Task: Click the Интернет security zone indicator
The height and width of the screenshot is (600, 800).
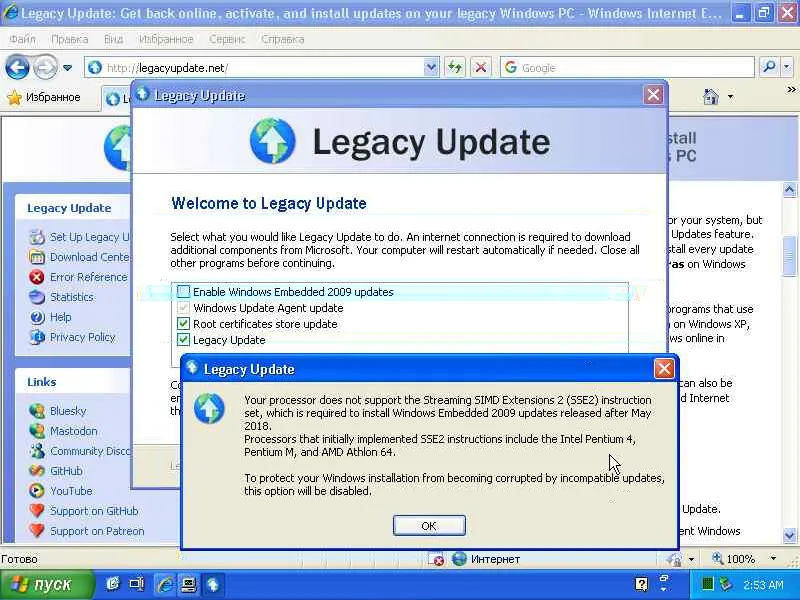Action: point(486,559)
